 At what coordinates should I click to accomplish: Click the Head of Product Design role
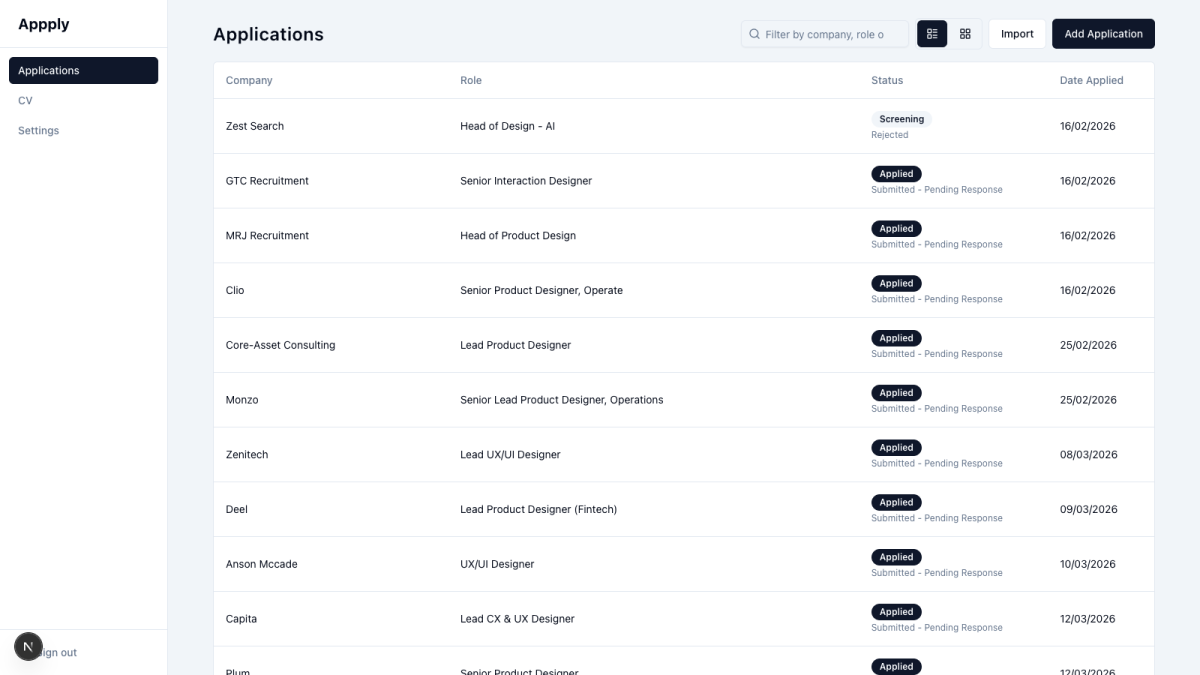point(518,236)
